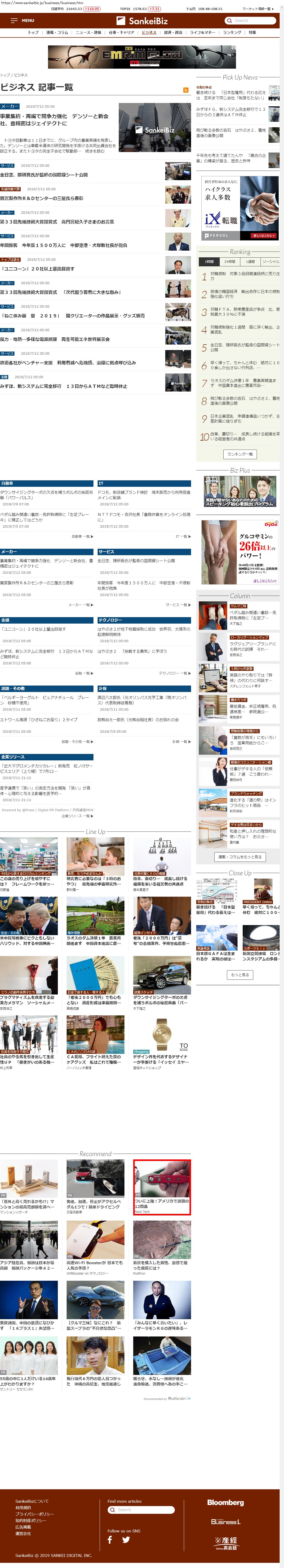The height and width of the screenshot is (1568, 284).
Task: Click the header search magnifier icon
Action: 230,21
